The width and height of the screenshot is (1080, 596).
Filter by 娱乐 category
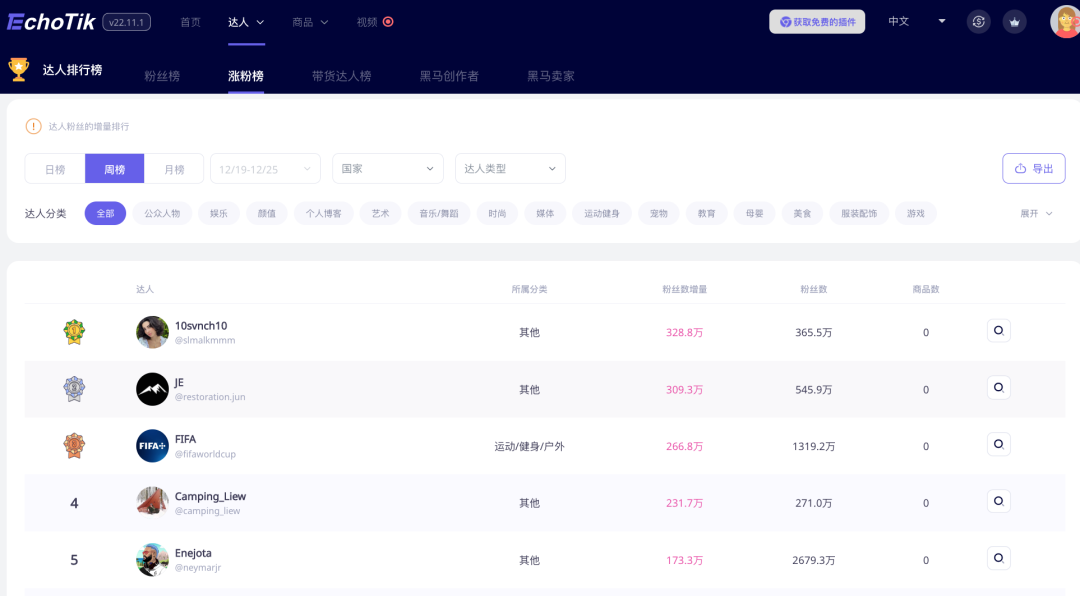tap(219, 214)
